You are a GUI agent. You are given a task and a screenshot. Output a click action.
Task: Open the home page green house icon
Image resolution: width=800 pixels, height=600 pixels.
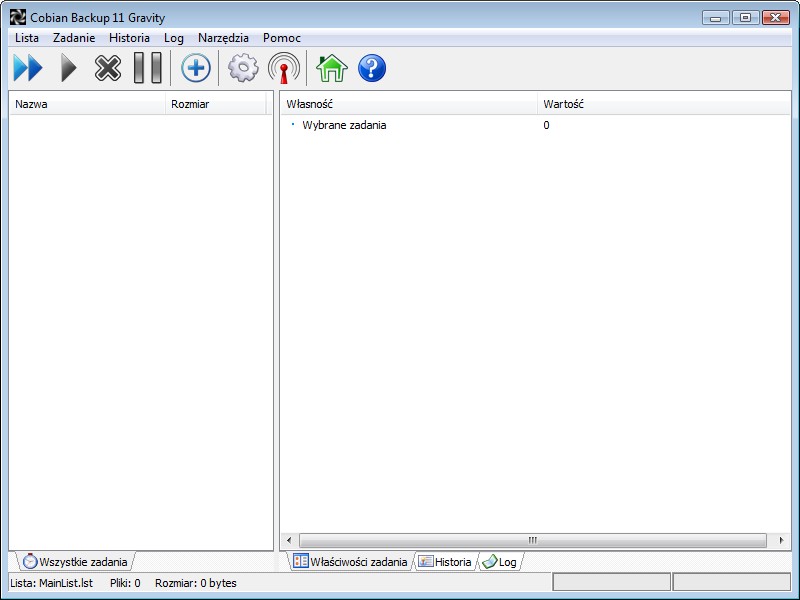click(332, 68)
